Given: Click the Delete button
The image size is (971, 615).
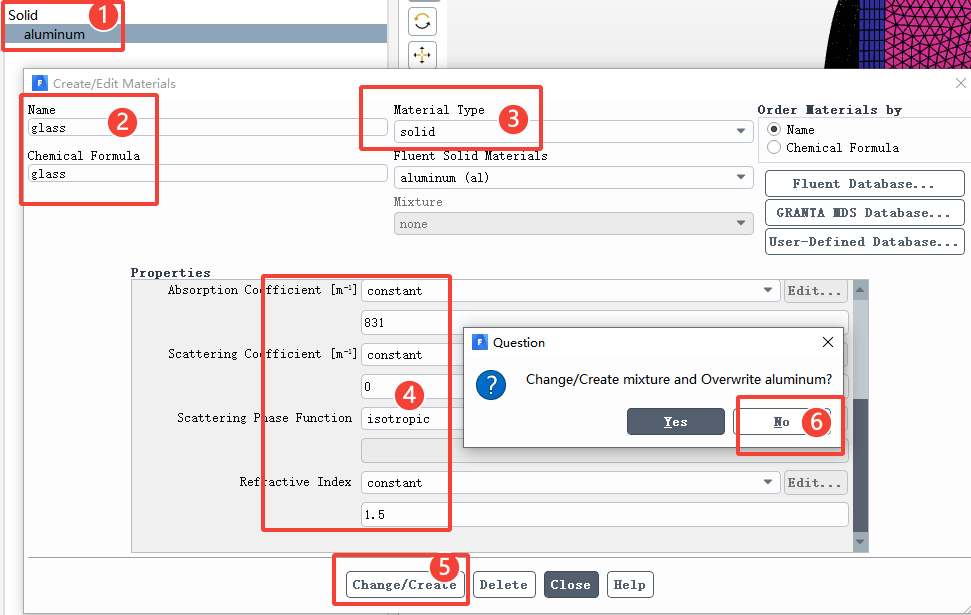Looking at the screenshot, I should 504,585.
